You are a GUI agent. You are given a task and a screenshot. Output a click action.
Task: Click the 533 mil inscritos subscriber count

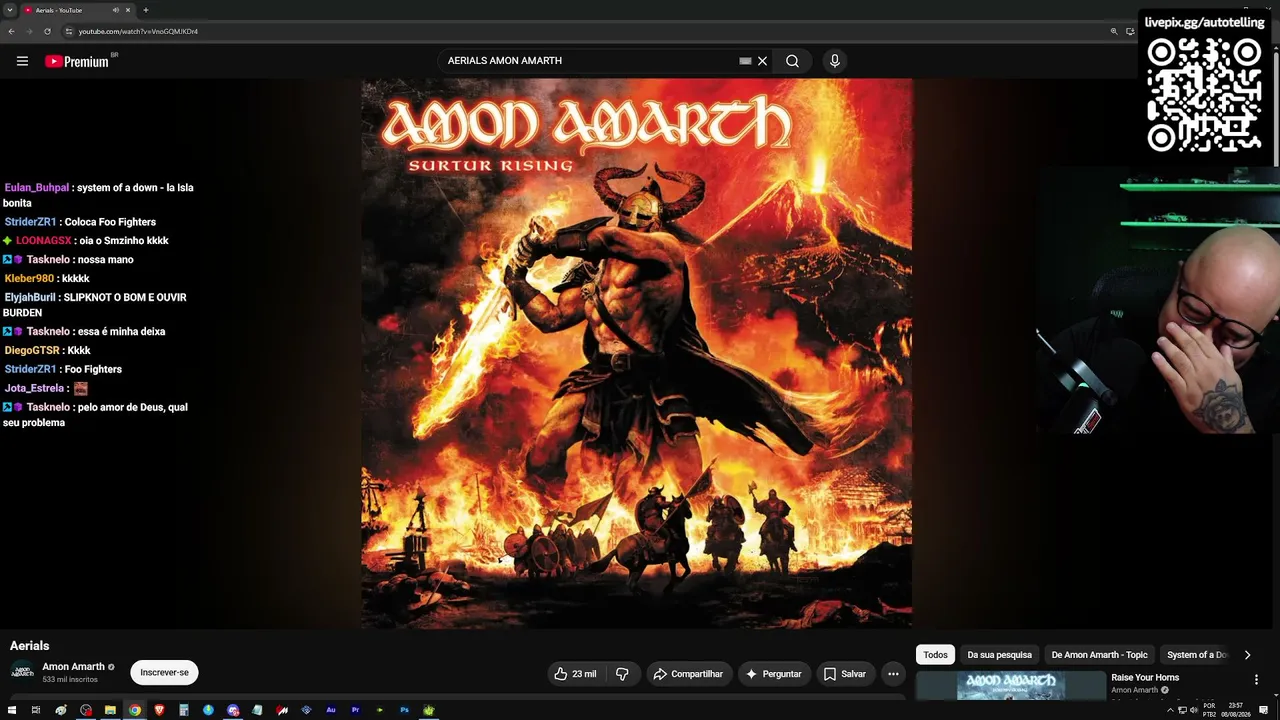tap(70, 680)
